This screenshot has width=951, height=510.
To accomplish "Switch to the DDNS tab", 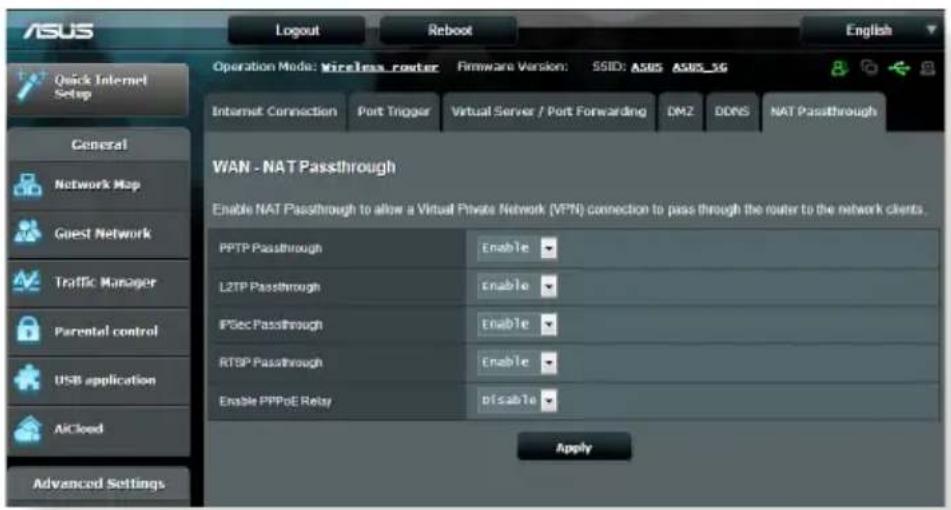I will (732, 112).
